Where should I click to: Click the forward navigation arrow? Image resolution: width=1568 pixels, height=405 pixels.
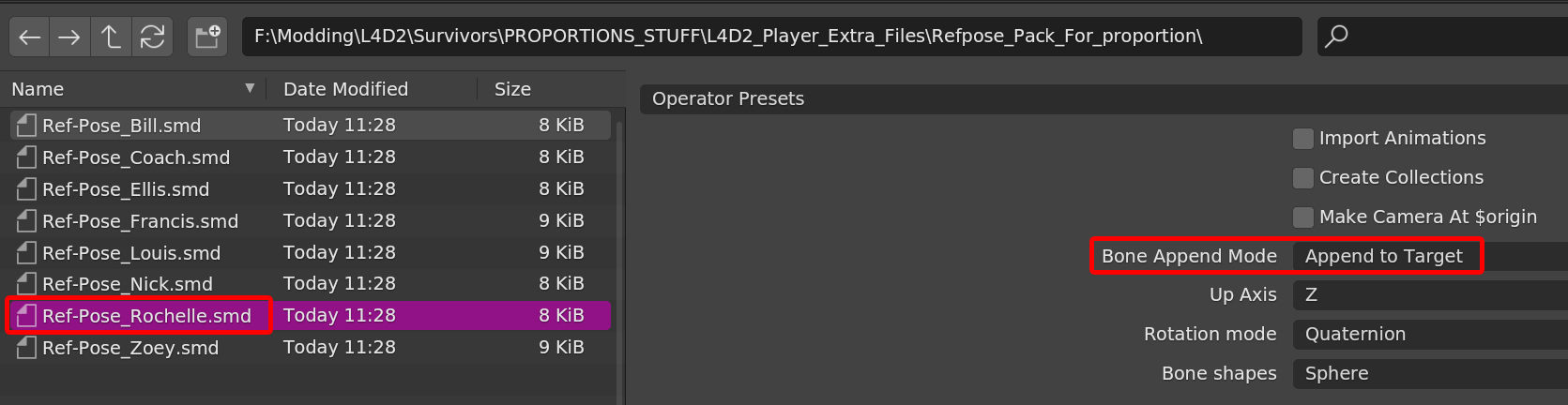pos(69,37)
